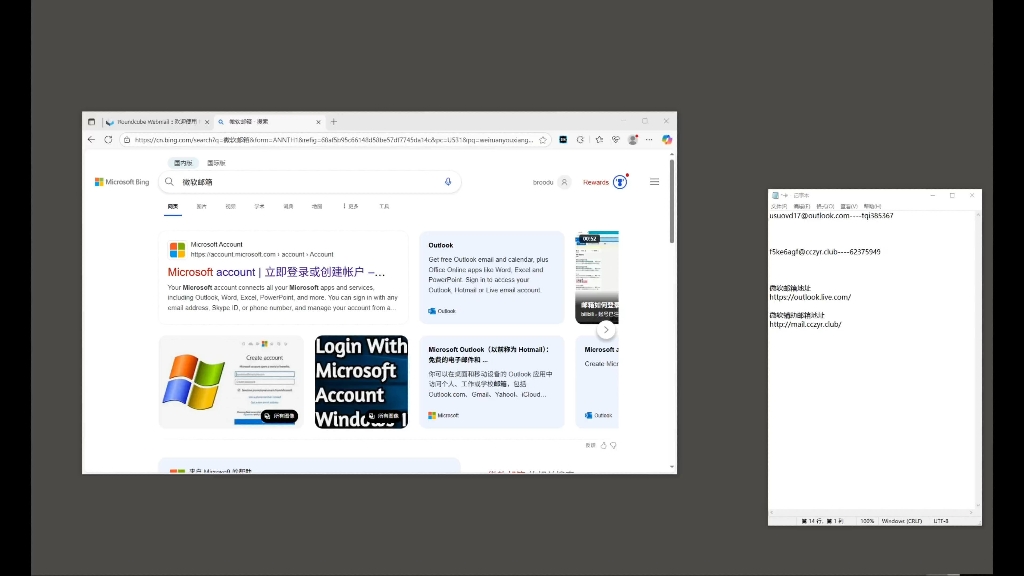
Task: Reload the Bing search page
Action: click(x=108, y=140)
